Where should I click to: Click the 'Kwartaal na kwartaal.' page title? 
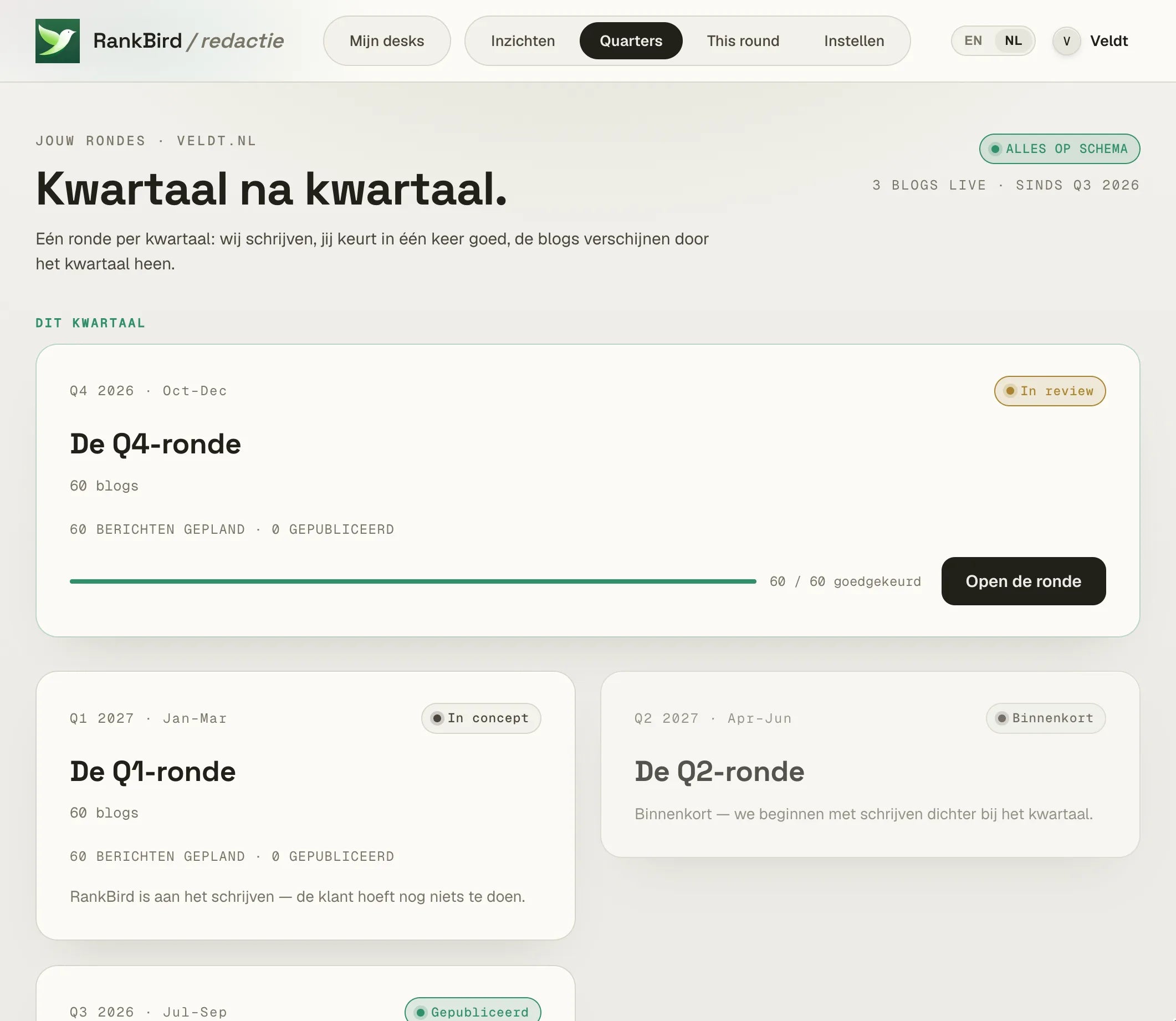(x=271, y=188)
